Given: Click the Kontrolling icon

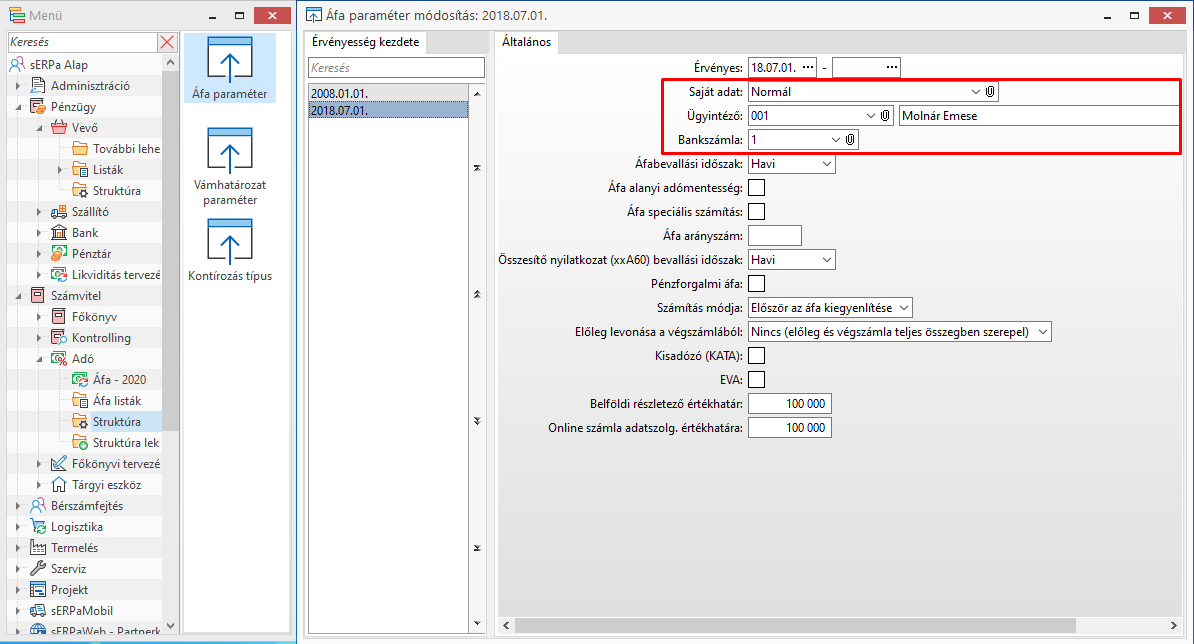Looking at the screenshot, I should 59,337.
